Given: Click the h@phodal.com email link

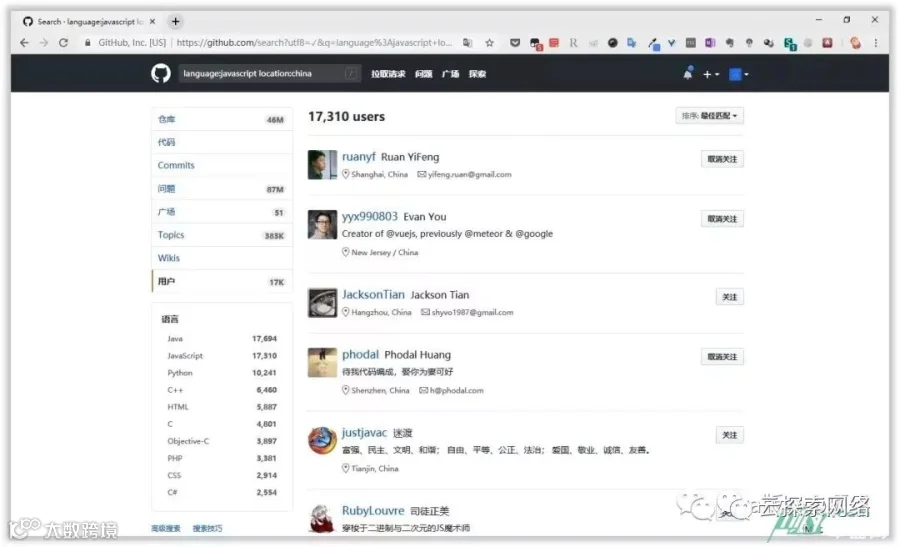Looking at the screenshot, I should [x=456, y=390].
